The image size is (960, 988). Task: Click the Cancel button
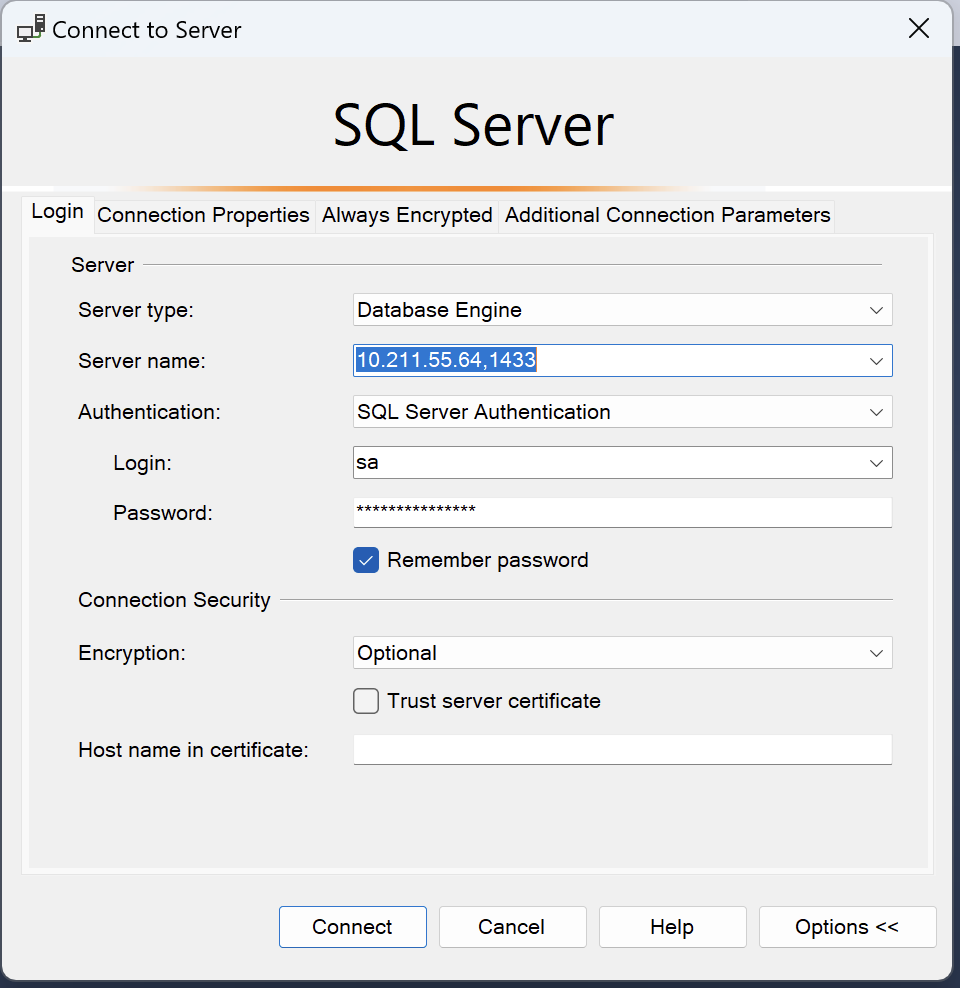pos(512,927)
